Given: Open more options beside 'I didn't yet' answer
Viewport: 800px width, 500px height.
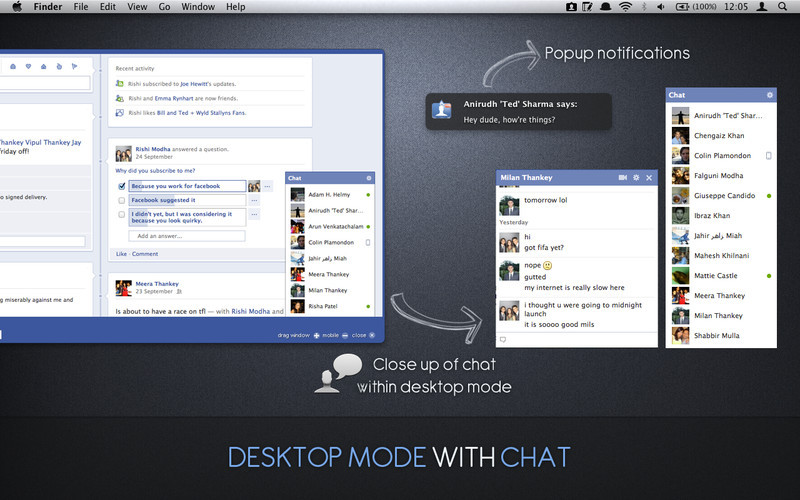Looking at the screenshot, I should (x=254, y=215).
